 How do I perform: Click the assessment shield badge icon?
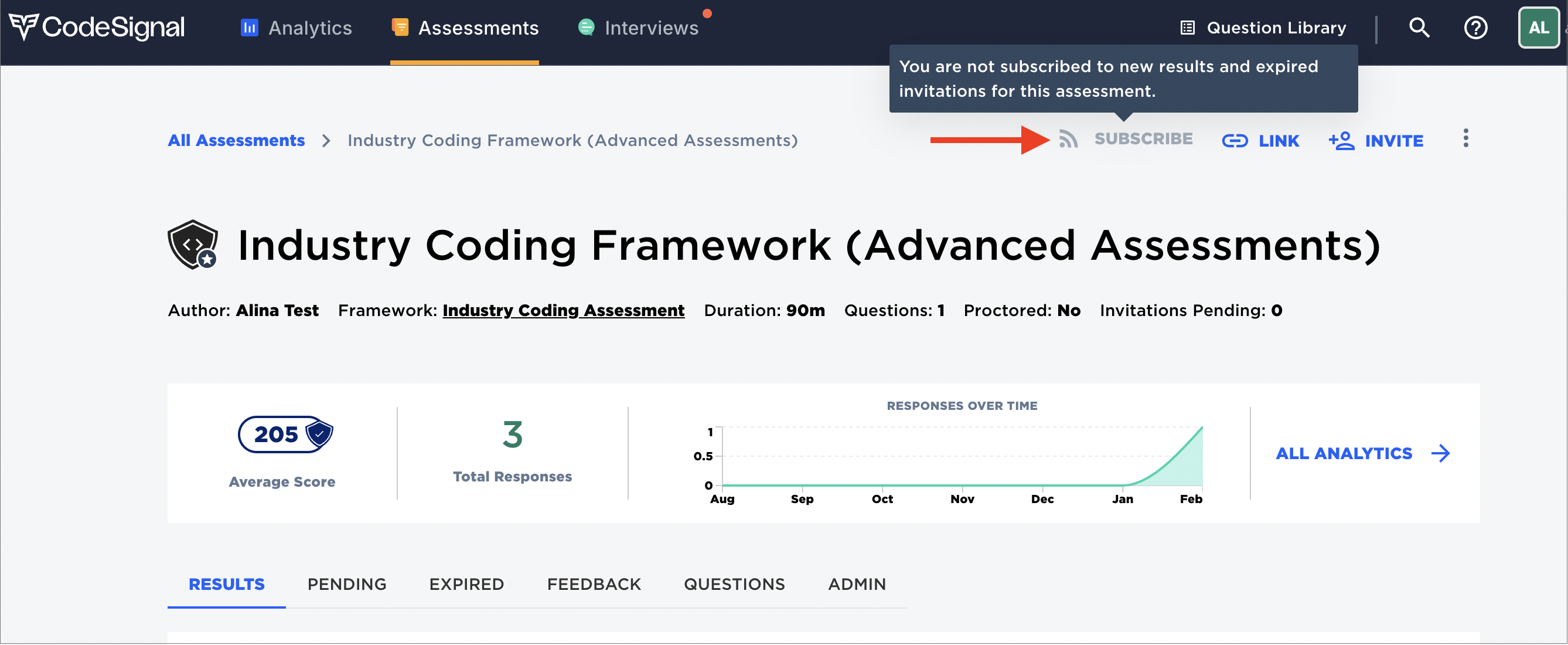(x=193, y=245)
